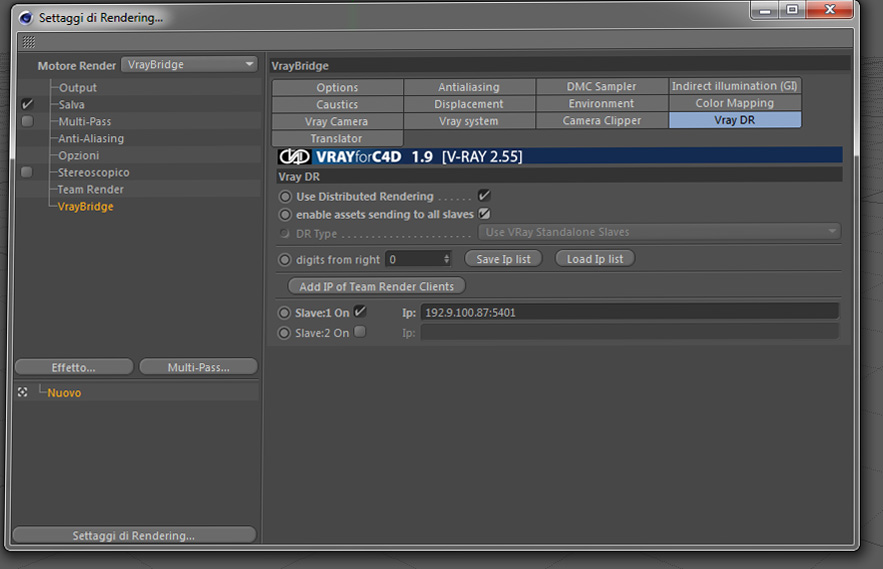Select VrayBridge in the settings tree
The image size is (883, 569).
pos(86,206)
